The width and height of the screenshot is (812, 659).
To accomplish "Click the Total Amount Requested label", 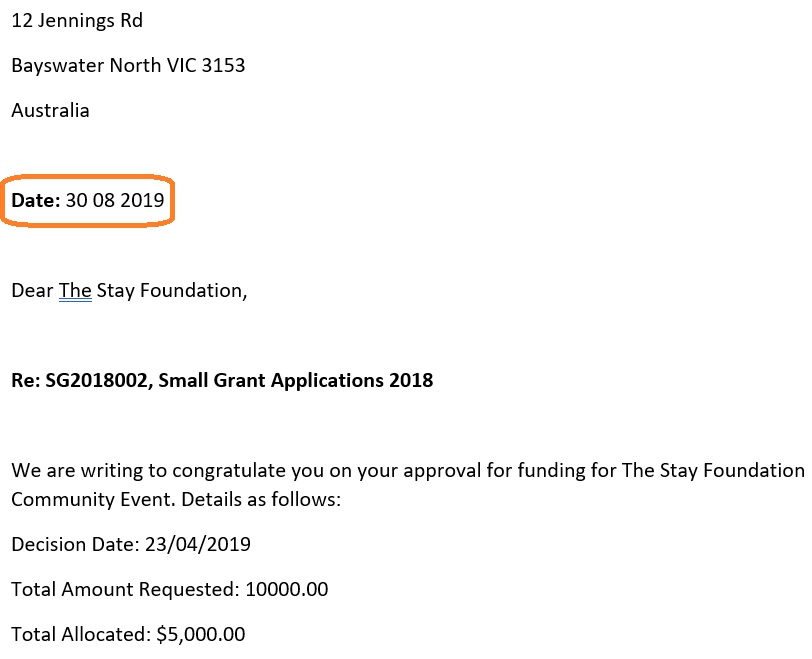I will point(122,590).
